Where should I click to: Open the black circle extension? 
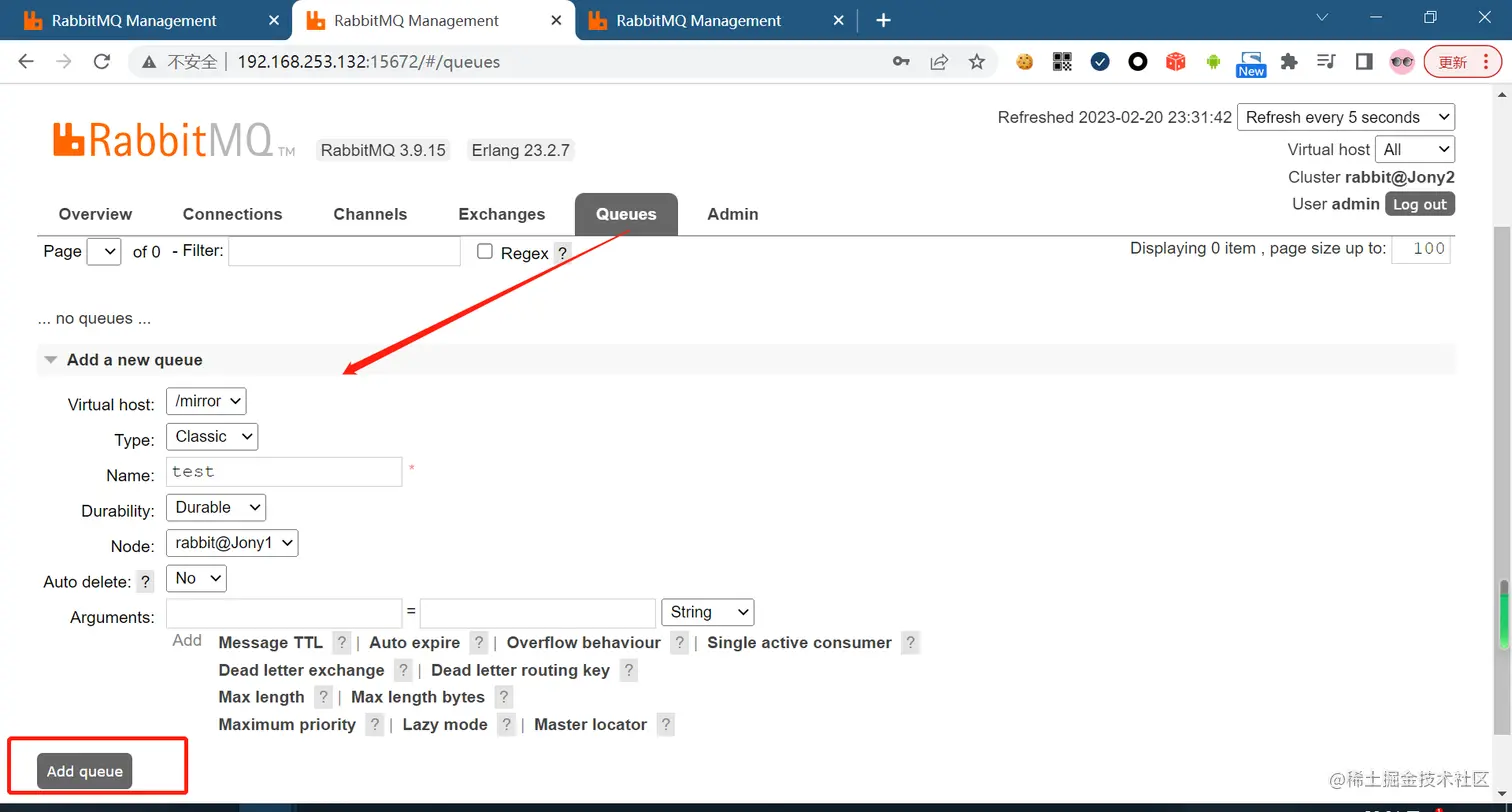pos(1138,62)
